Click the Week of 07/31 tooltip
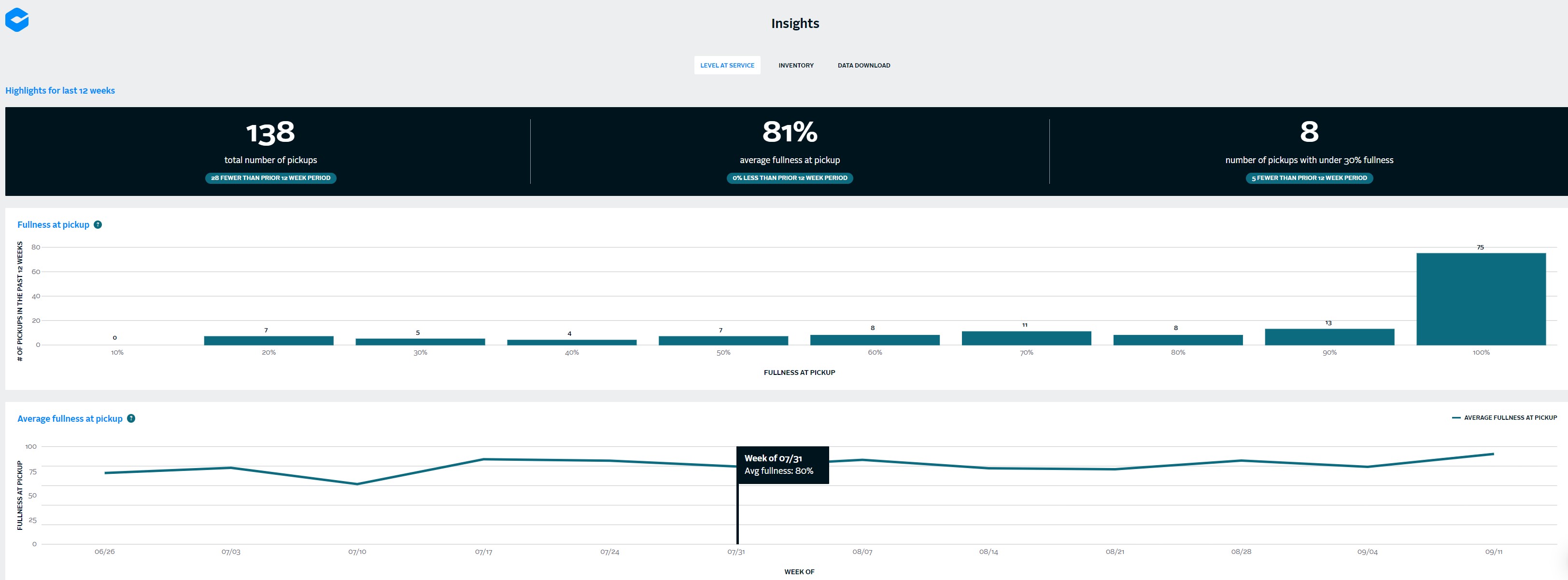Image resolution: width=1568 pixels, height=580 pixels. click(x=782, y=465)
